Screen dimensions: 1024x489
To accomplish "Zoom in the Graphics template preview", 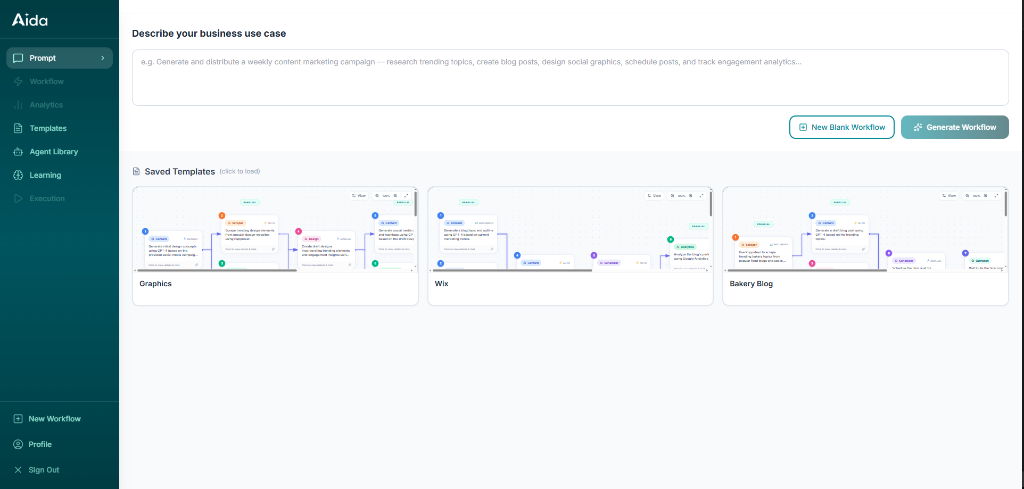I will click(395, 196).
